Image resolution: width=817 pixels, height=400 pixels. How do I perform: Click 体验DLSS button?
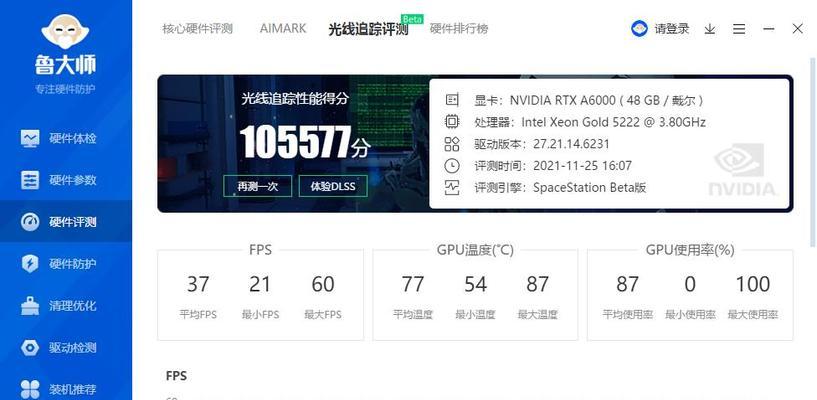(333, 186)
